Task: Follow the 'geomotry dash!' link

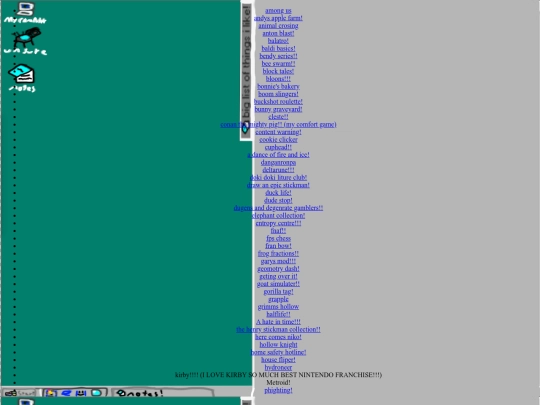Action: 278,269
